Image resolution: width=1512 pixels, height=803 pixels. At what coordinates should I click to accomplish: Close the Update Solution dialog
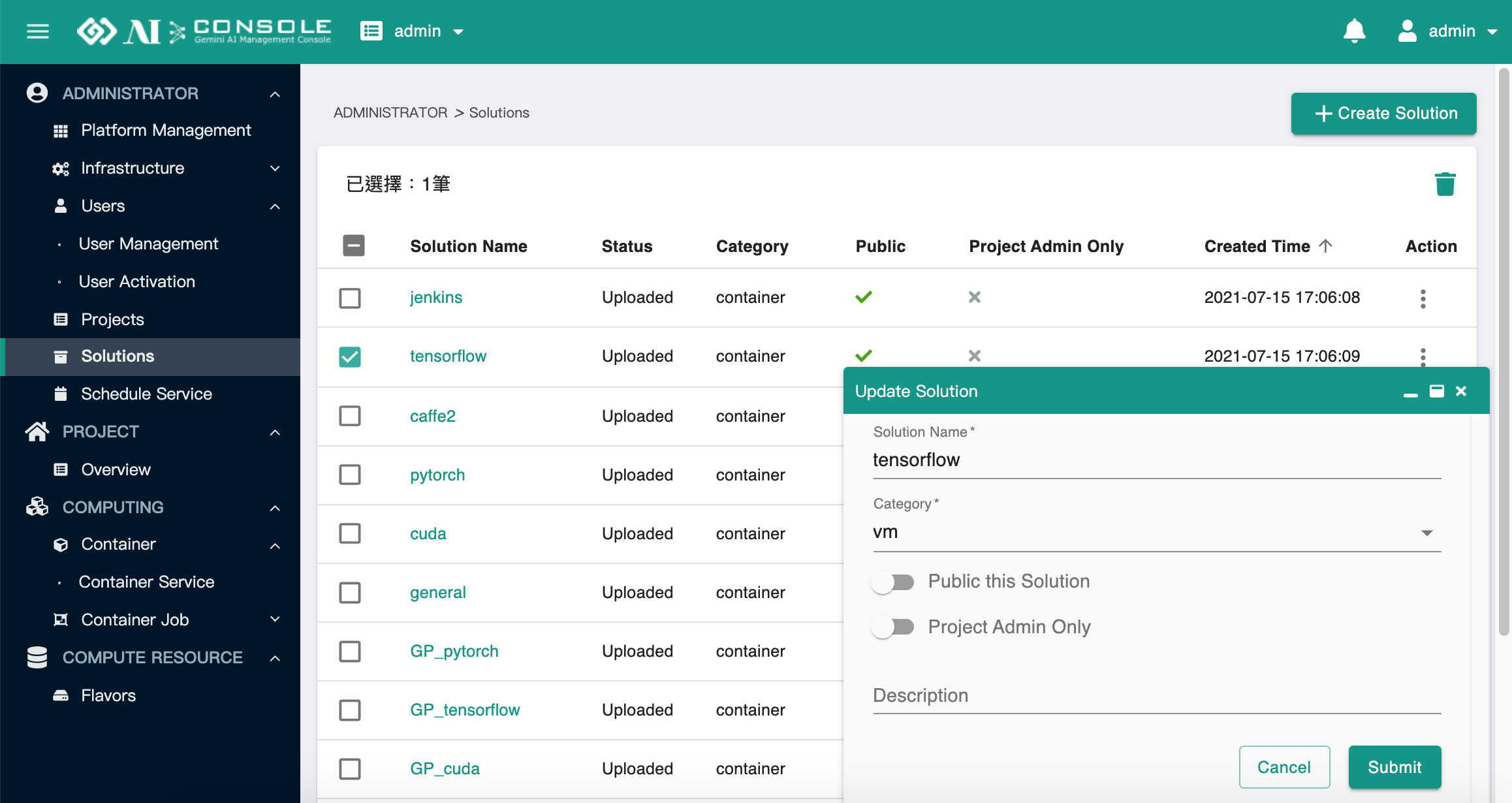click(x=1462, y=391)
